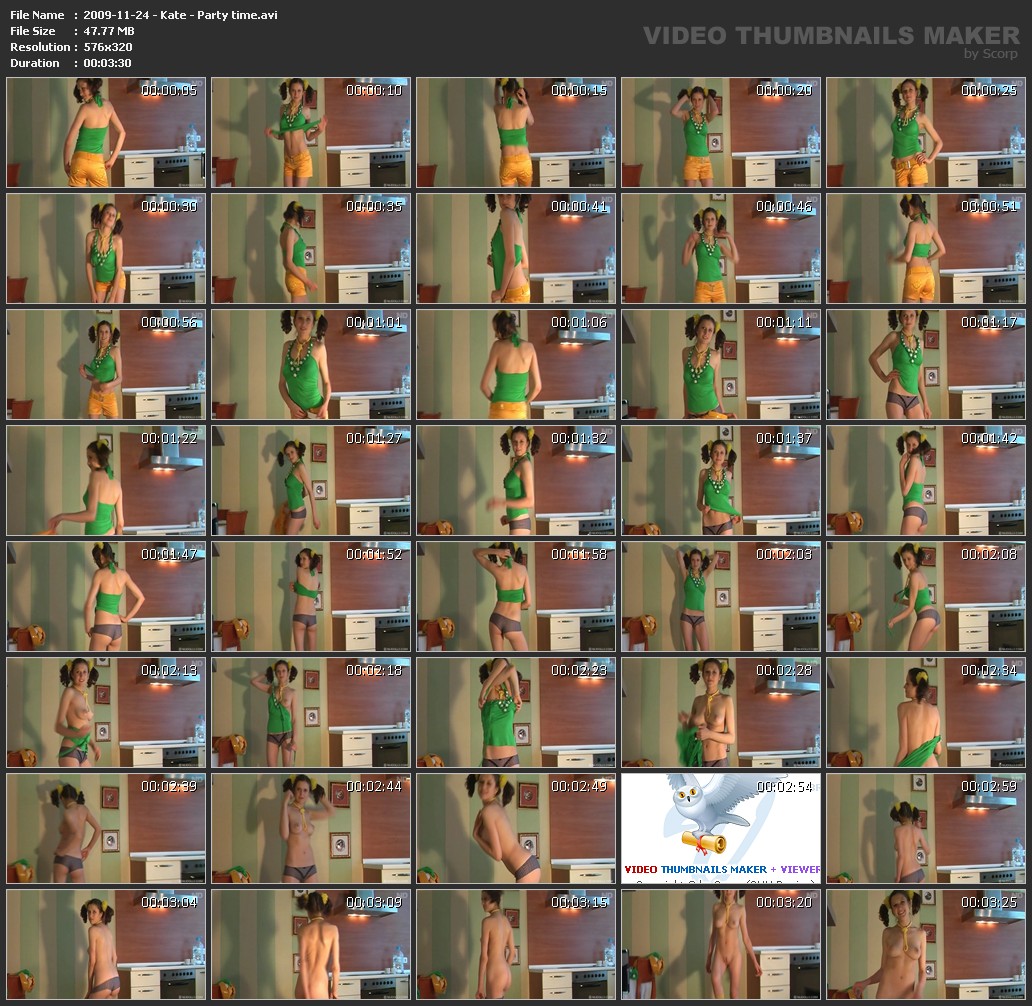Click the 00:01:32 timestamp label
Viewport: 1032px width, 1006px height.
579,438
